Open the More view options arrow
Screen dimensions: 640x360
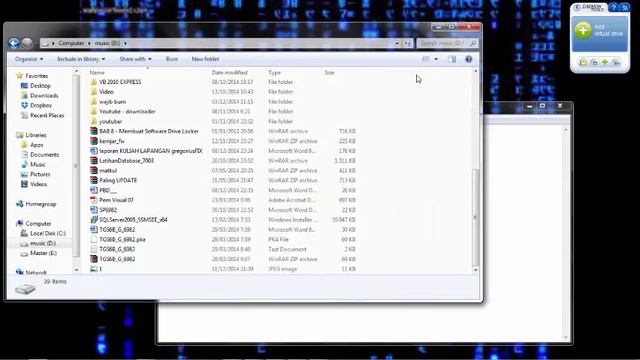point(436,59)
